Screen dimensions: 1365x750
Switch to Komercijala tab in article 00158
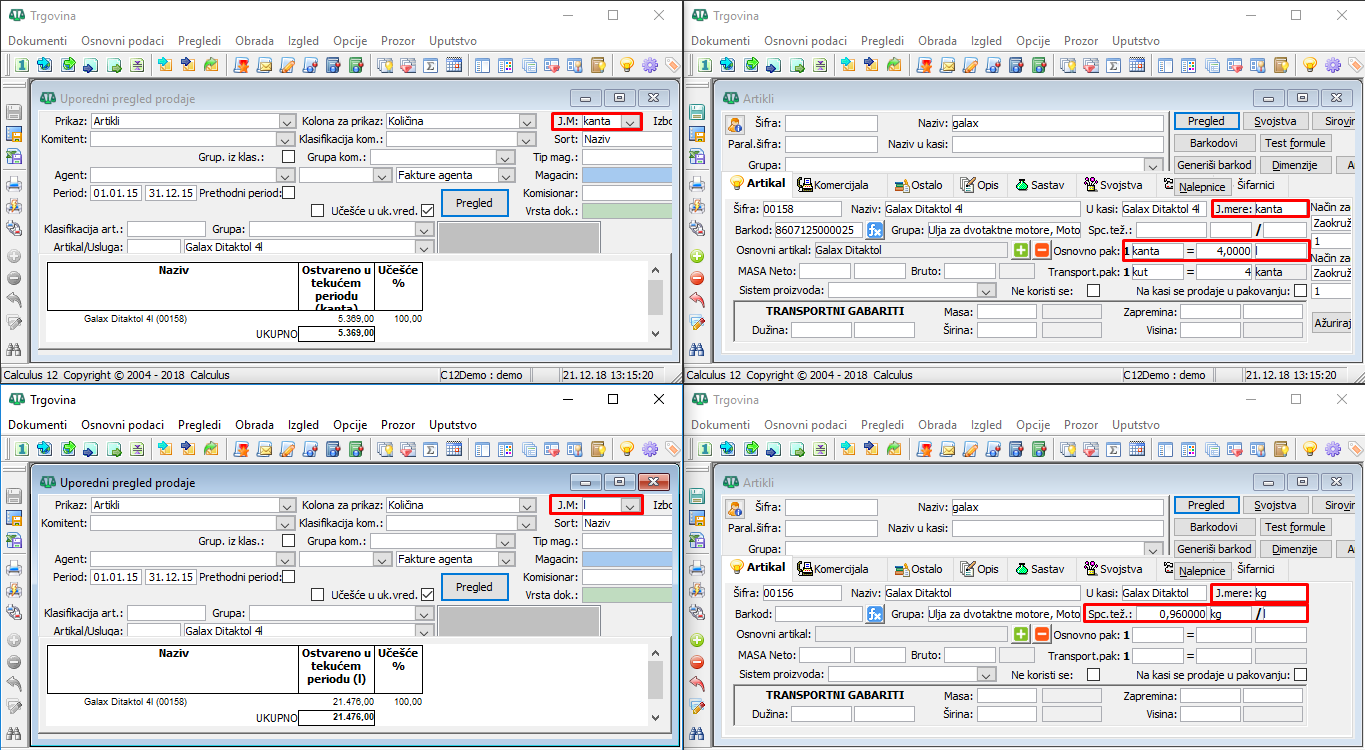tap(833, 185)
